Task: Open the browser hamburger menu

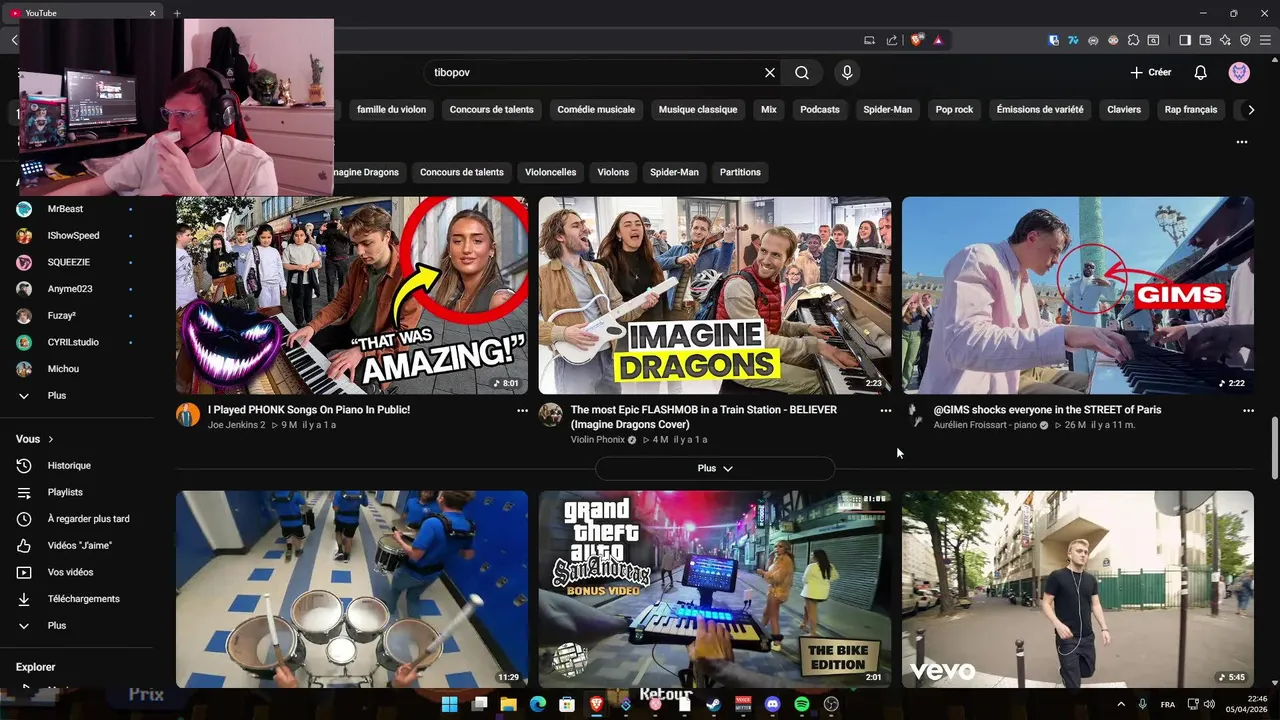Action: [1266, 40]
